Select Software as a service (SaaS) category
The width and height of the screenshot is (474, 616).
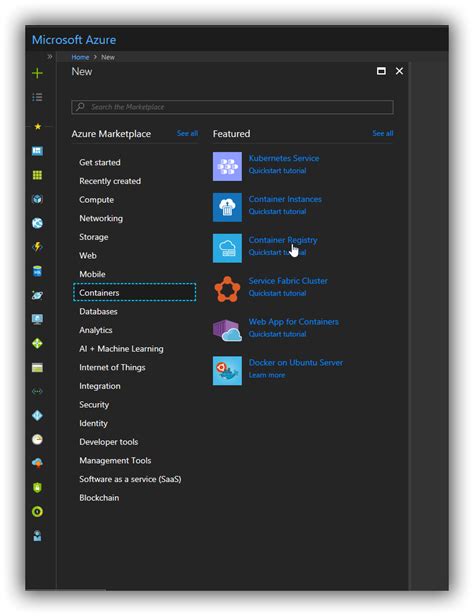(130, 479)
